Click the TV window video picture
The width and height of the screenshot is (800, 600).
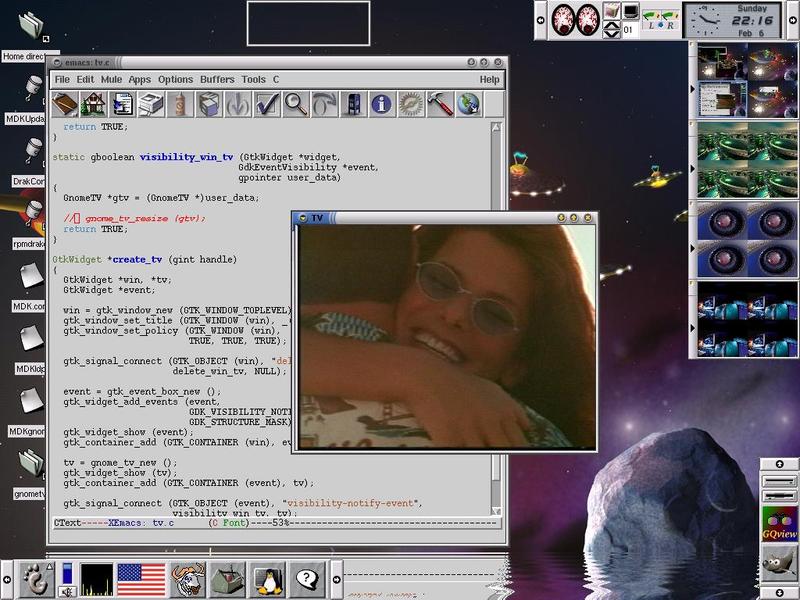446,336
